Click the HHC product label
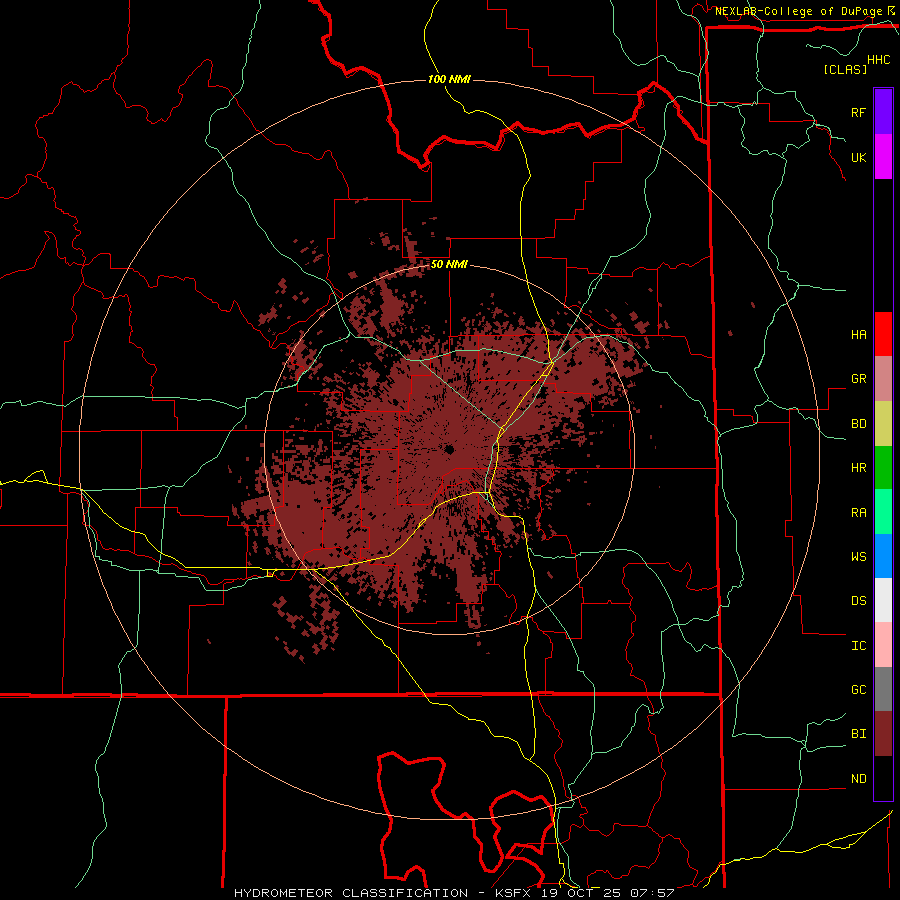 point(879,60)
